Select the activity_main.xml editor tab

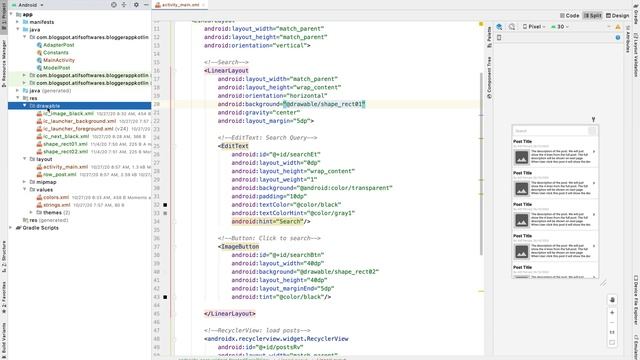pyautogui.click(x=180, y=5)
